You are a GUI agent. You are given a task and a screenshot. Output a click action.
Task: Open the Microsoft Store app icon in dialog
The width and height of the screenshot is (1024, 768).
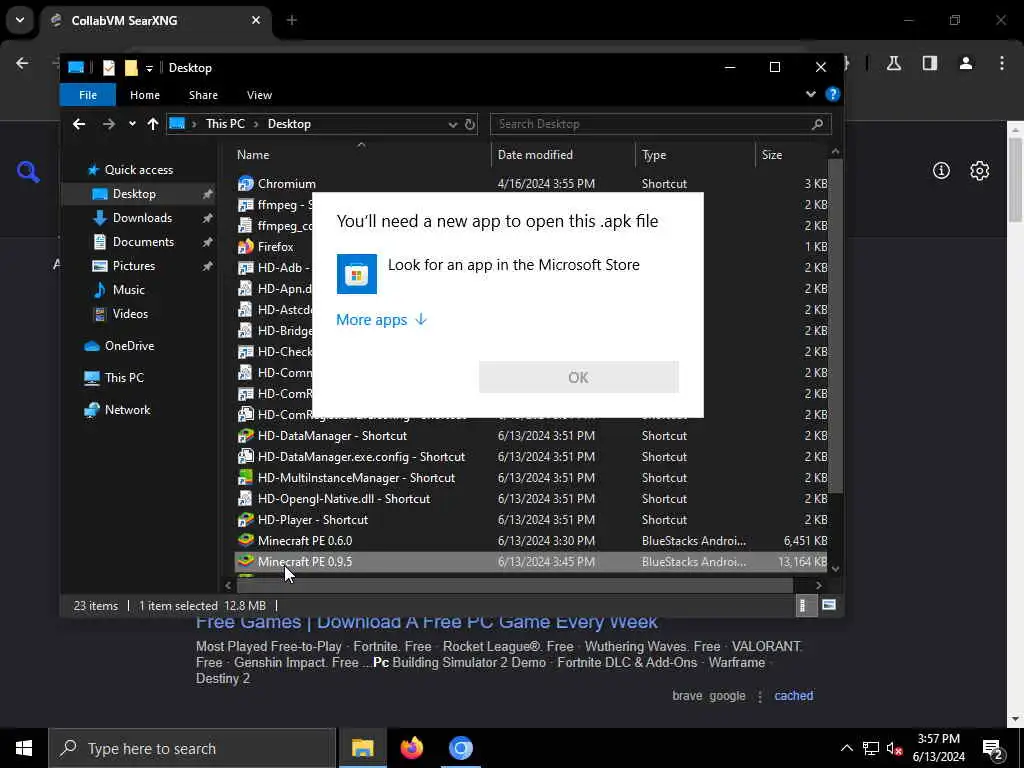[x=357, y=274]
